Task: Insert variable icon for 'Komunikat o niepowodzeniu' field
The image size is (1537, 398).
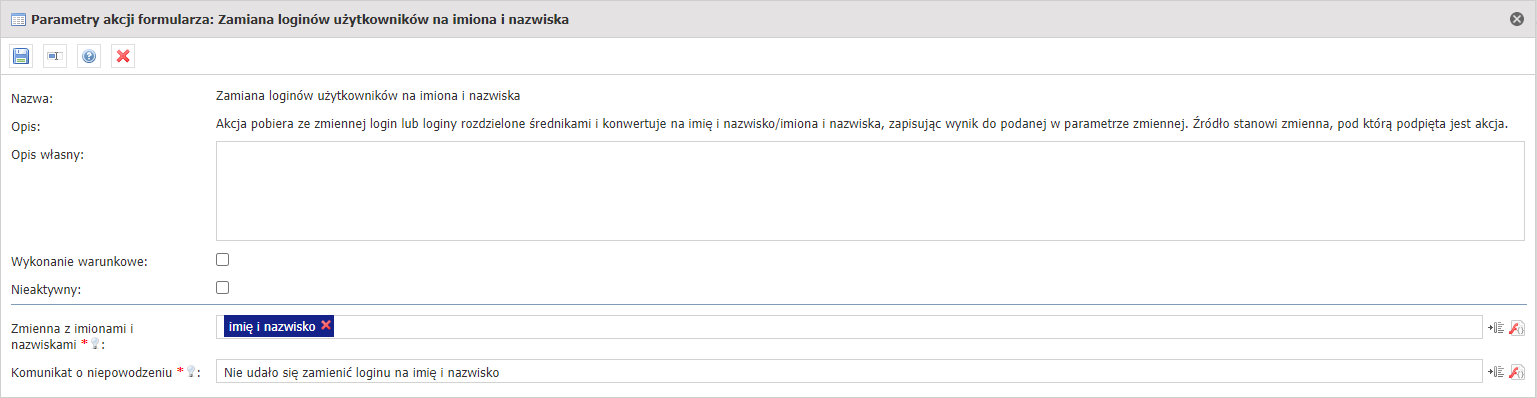Action: tap(1497, 372)
